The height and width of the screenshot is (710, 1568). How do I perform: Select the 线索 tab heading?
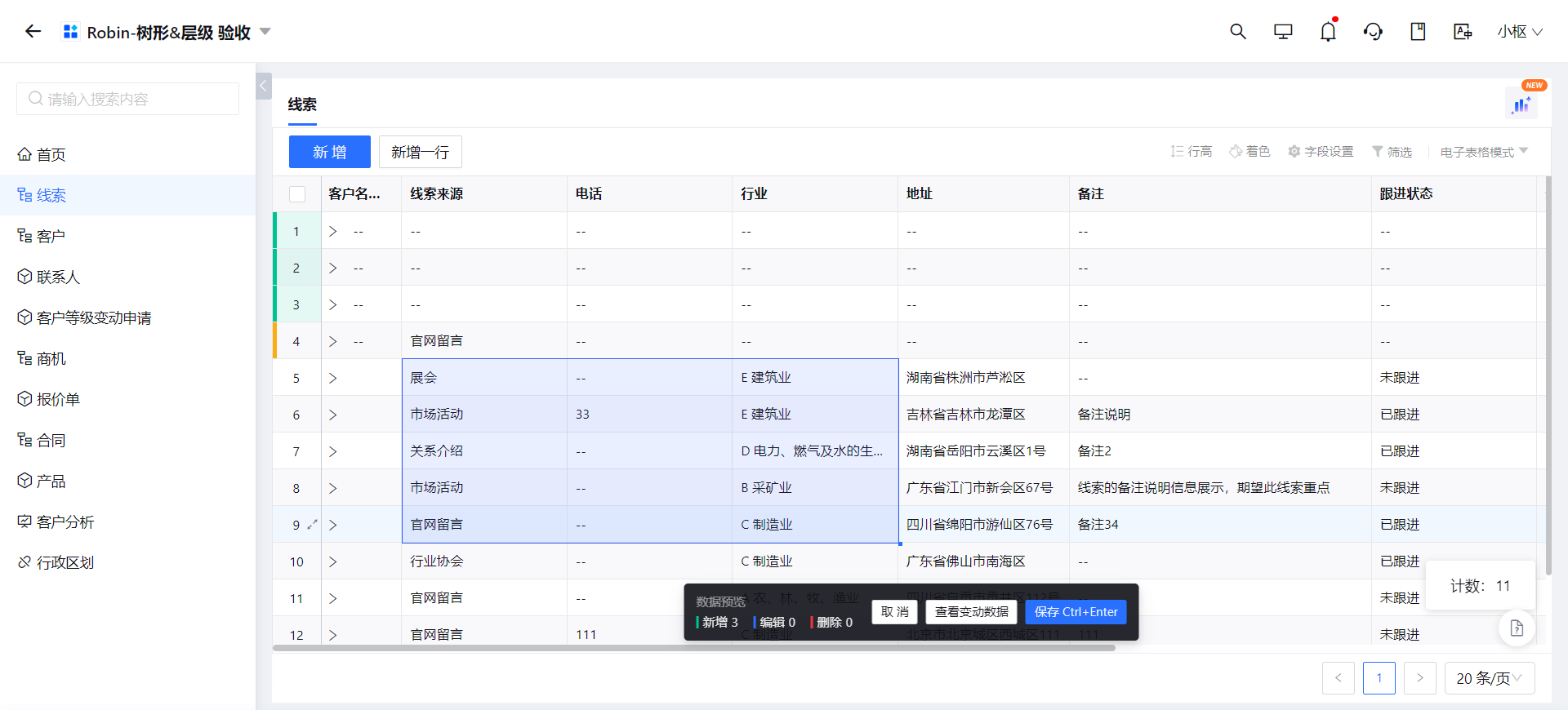tap(302, 104)
